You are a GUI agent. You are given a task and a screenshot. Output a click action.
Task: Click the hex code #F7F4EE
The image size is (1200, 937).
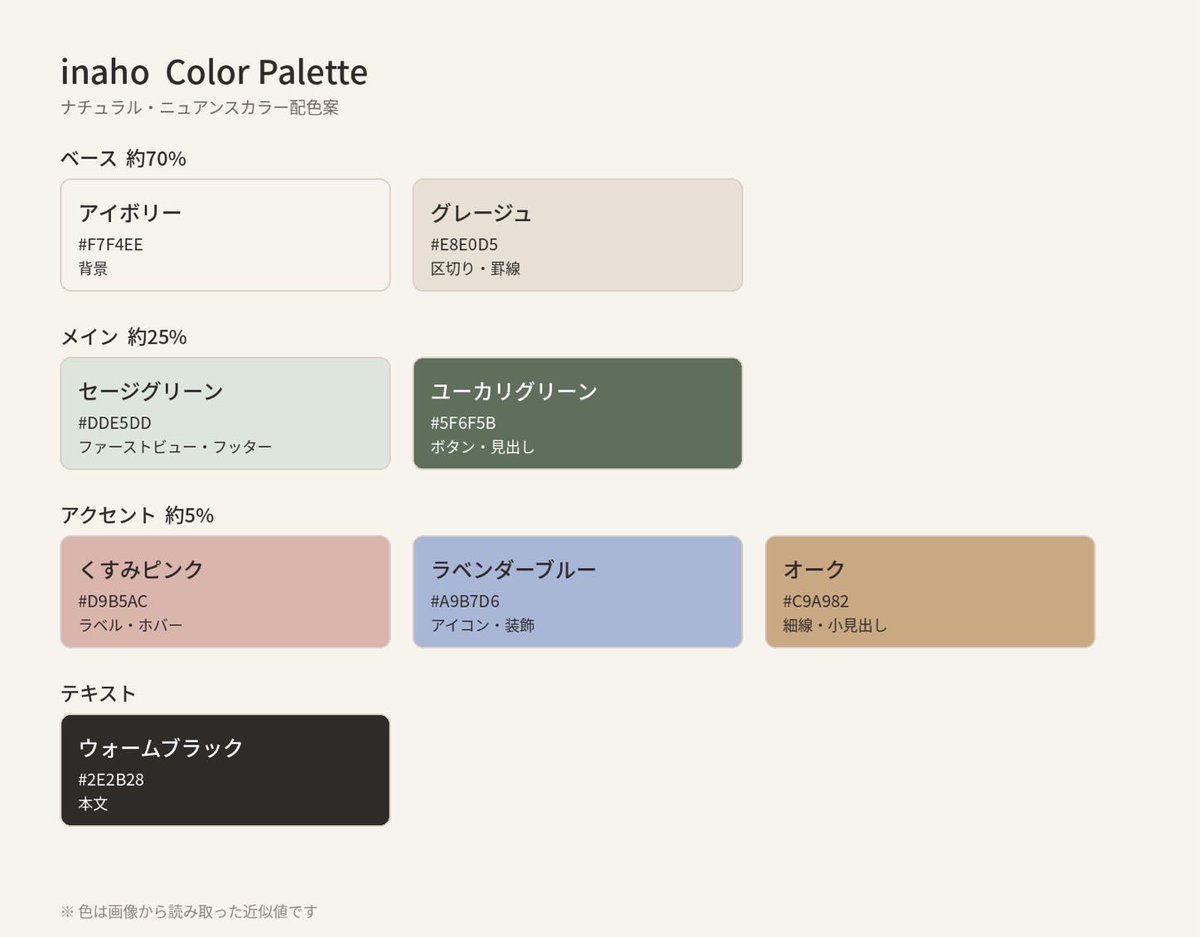pyautogui.click(x=111, y=245)
